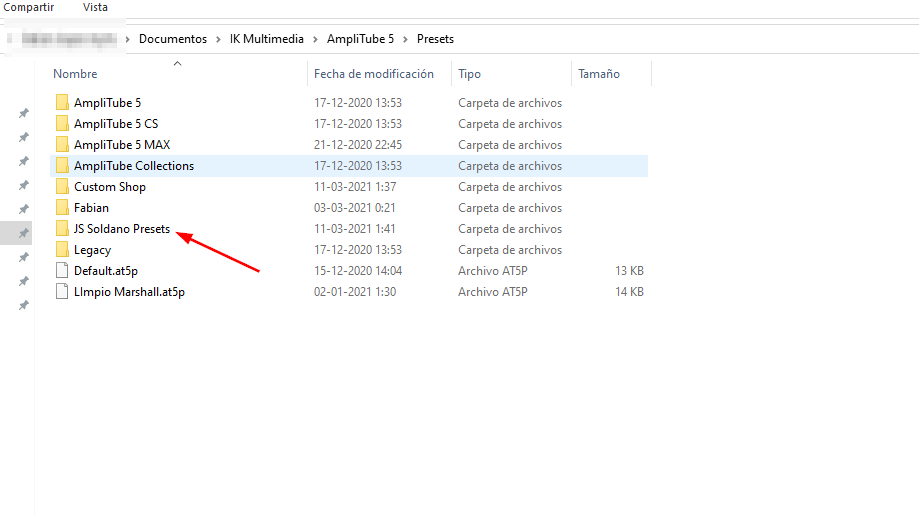Click the JS Soldano Presets folder name
The height and width of the screenshot is (515, 919).
click(x=122, y=229)
